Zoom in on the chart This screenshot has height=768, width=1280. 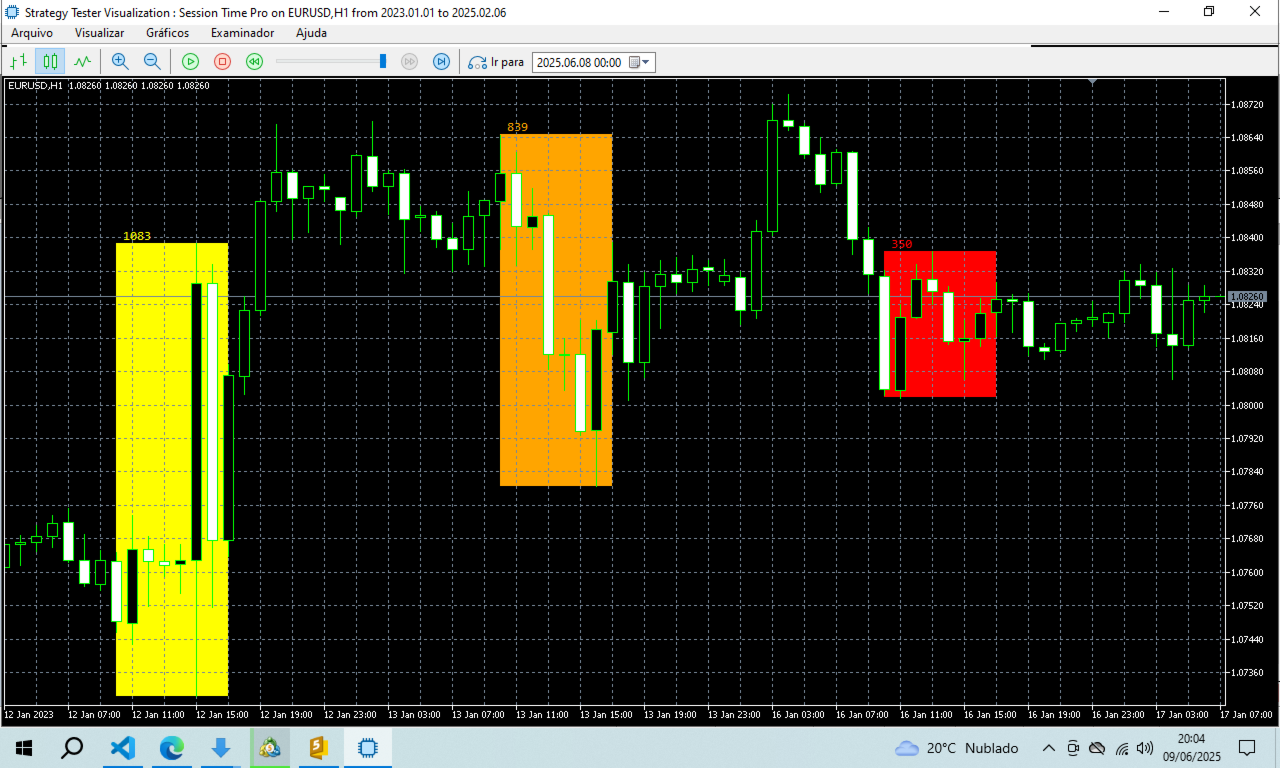point(119,61)
